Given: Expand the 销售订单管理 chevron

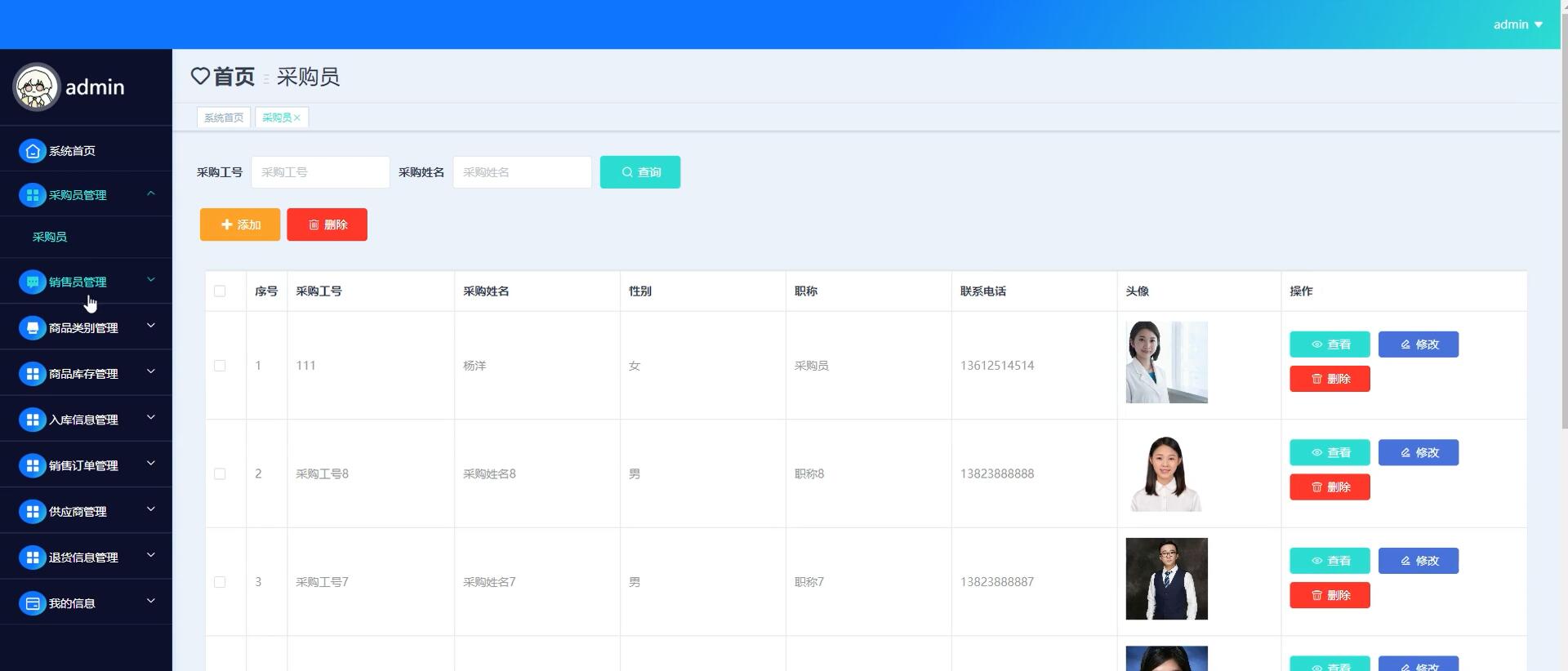Looking at the screenshot, I should point(151,463).
